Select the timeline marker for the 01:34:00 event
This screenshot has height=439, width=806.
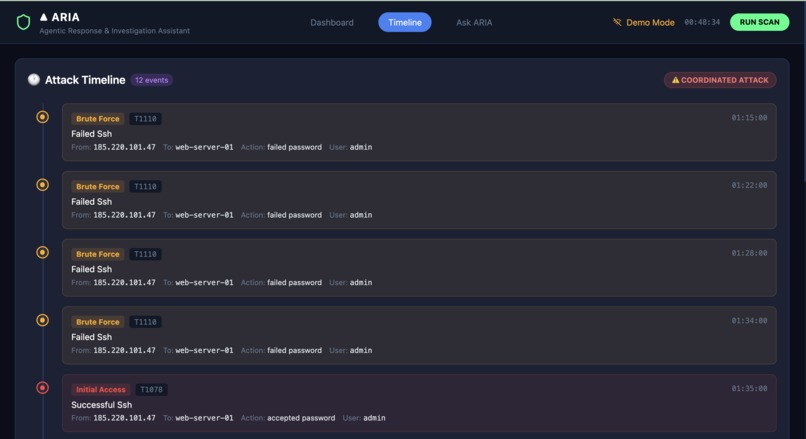[x=43, y=320]
